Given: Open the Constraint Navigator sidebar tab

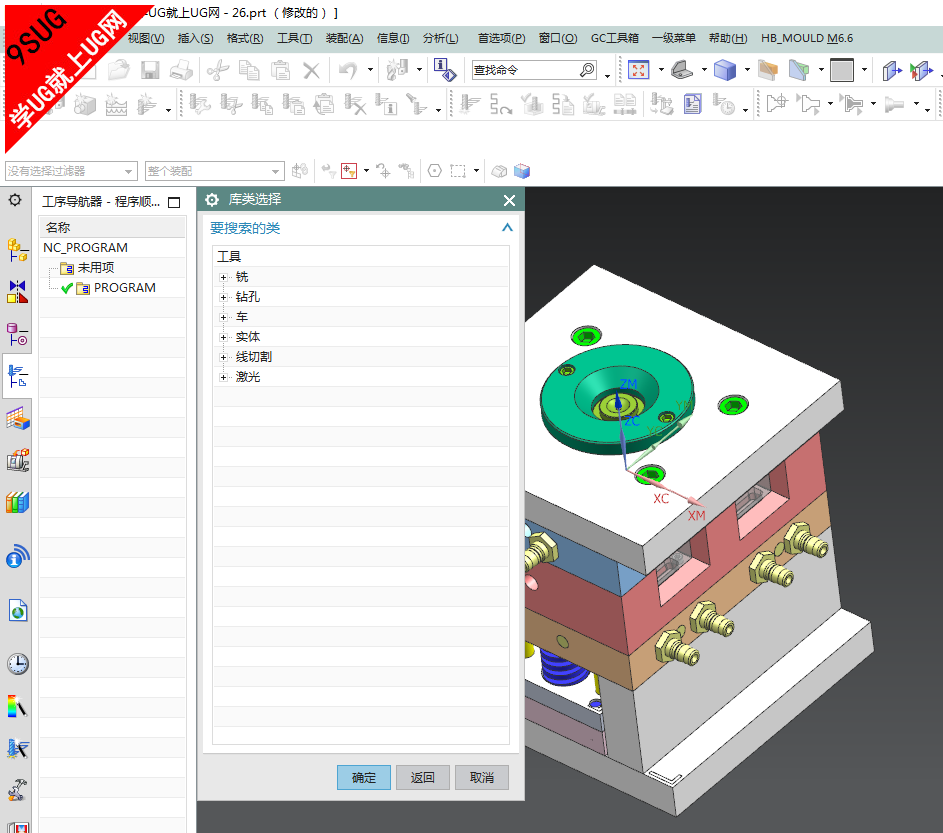Looking at the screenshot, I should (x=17, y=291).
